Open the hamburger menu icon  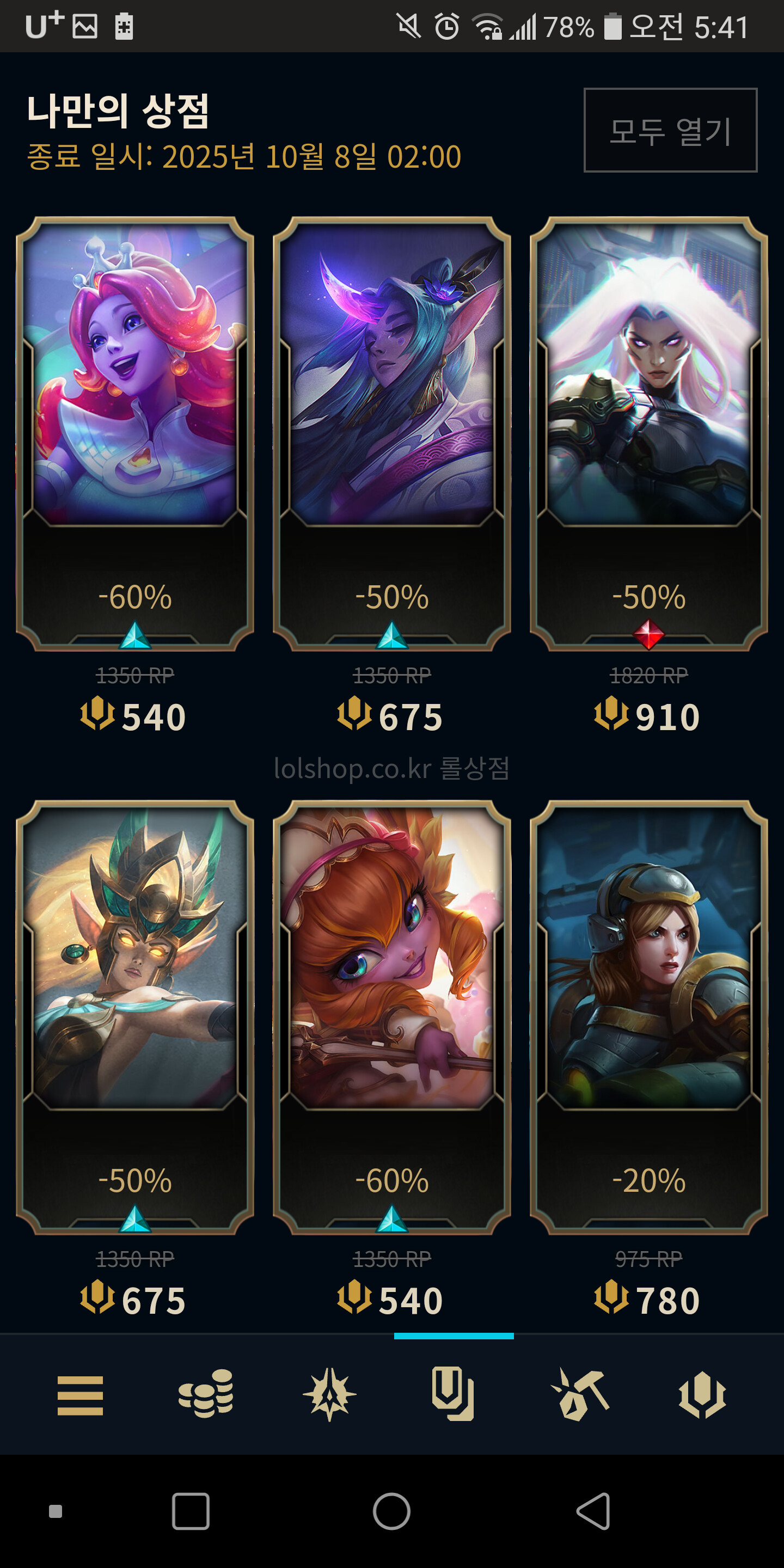click(81, 1395)
